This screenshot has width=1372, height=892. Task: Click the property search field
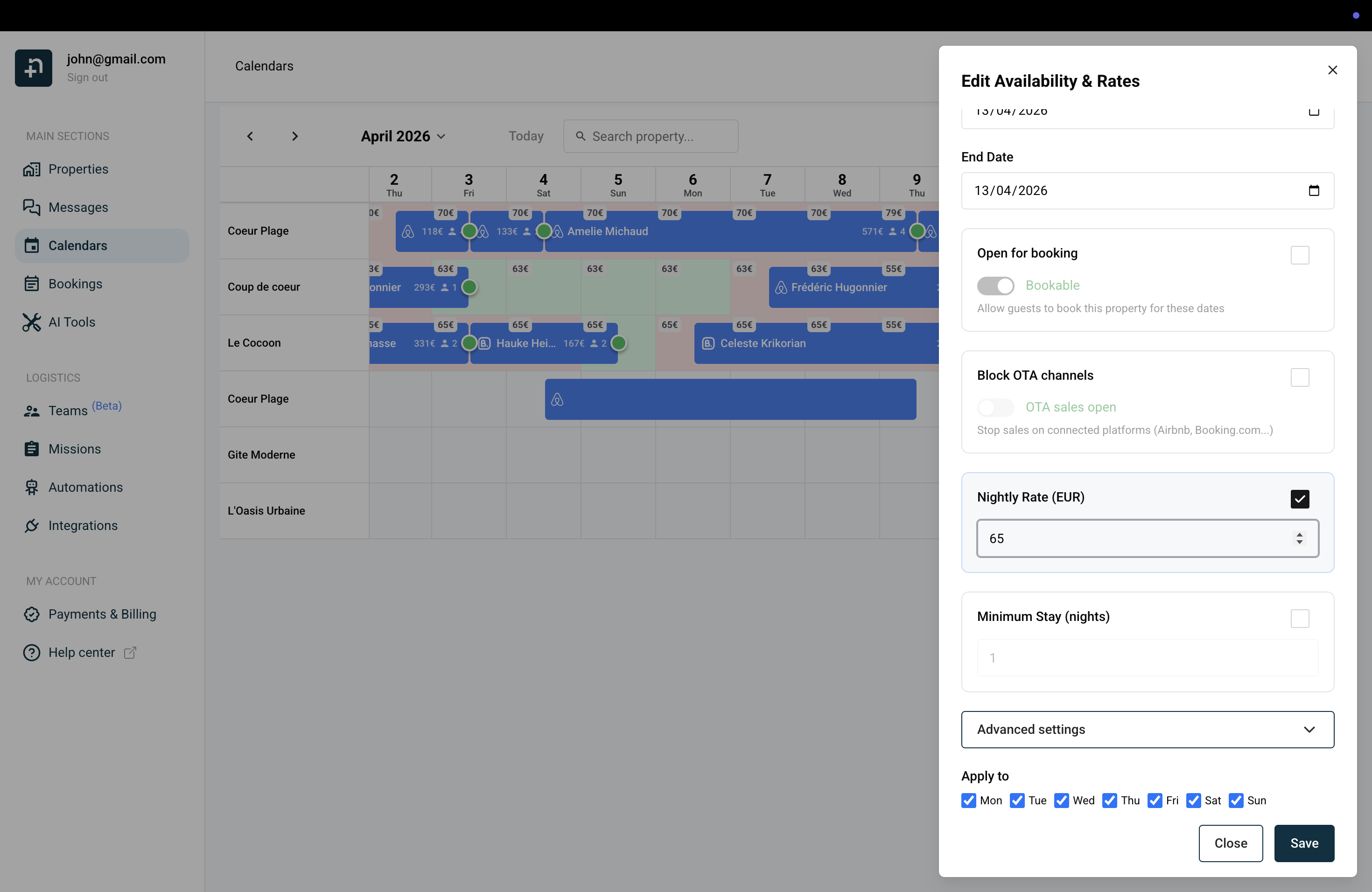coord(650,136)
